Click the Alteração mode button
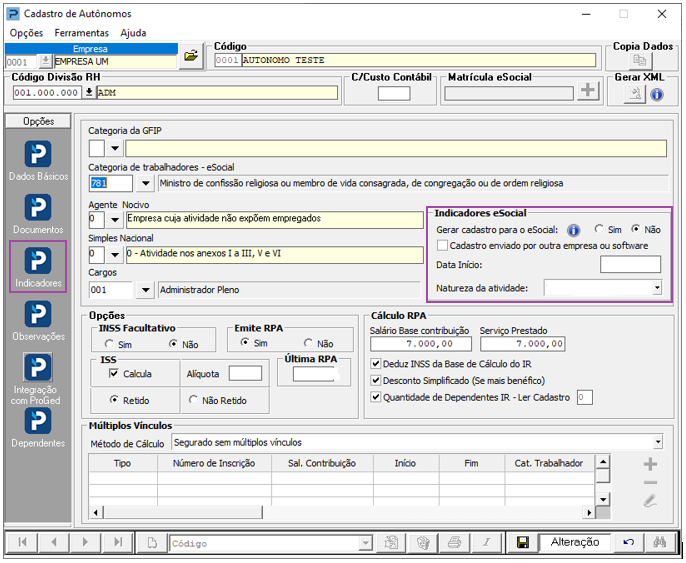The height and width of the screenshot is (563, 686). pos(574,542)
